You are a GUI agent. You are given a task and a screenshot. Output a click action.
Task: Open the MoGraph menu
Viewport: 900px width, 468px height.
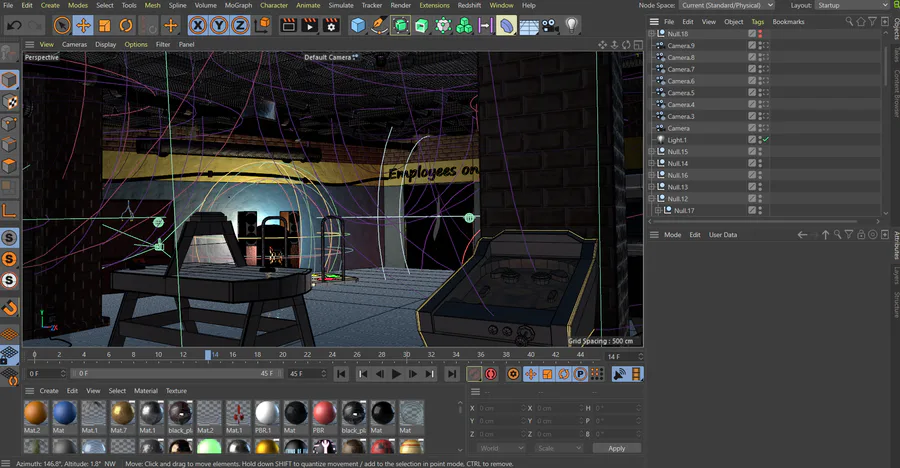pyautogui.click(x=238, y=5)
